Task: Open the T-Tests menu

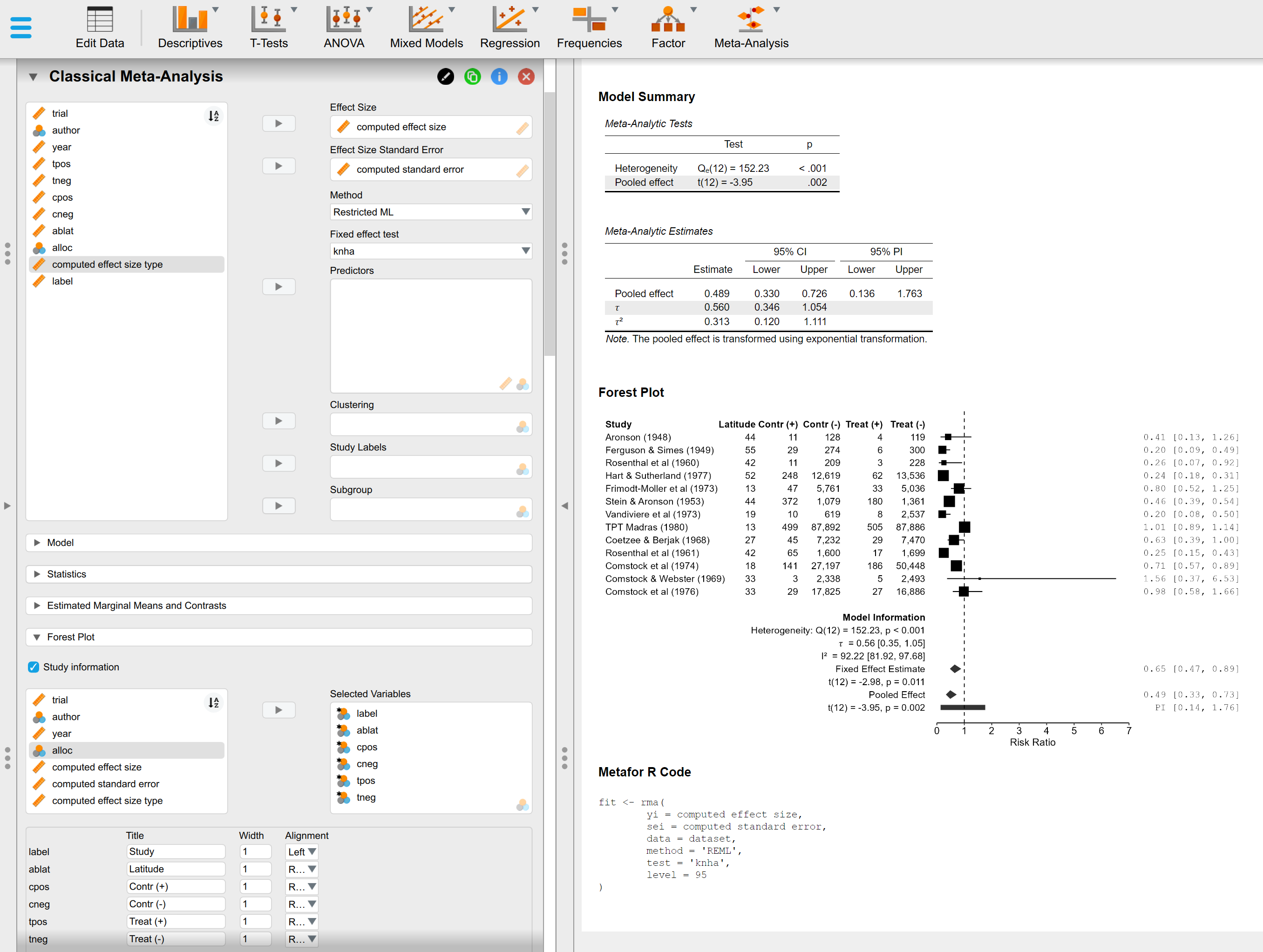Action: [268, 27]
